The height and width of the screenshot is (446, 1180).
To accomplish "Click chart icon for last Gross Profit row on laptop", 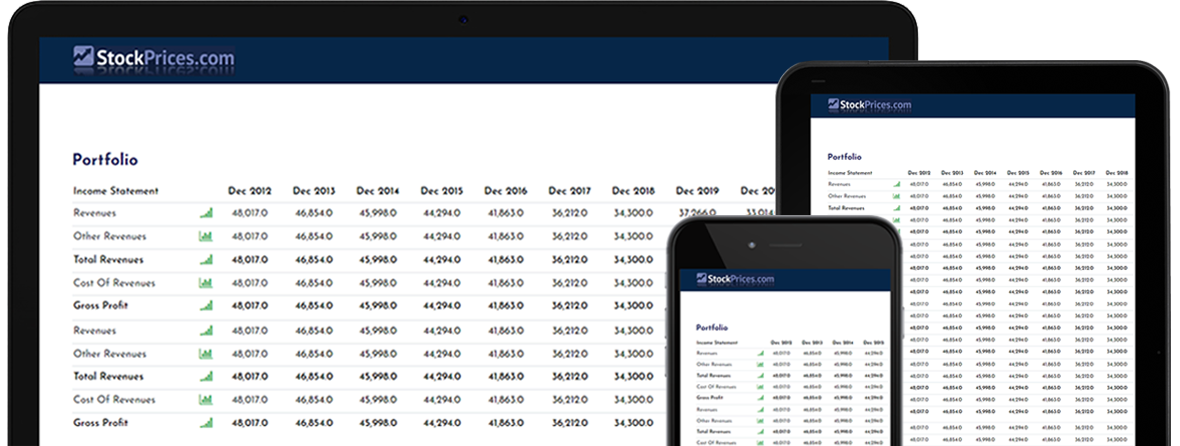I will 206,423.
